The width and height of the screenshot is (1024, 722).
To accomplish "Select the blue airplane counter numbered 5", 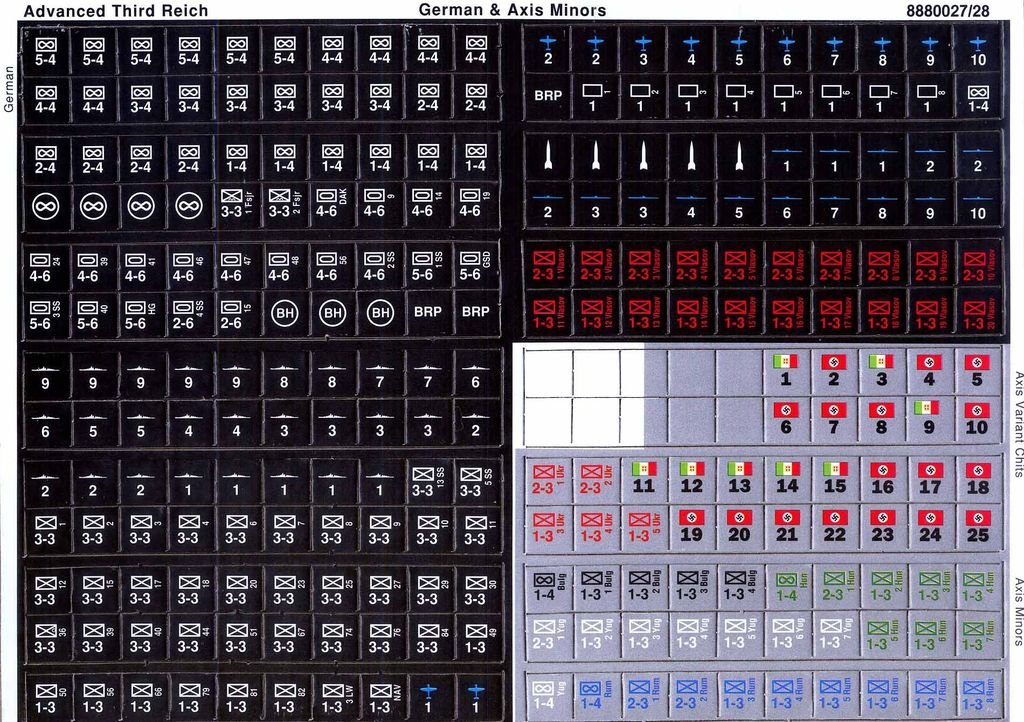I will coord(739,50).
